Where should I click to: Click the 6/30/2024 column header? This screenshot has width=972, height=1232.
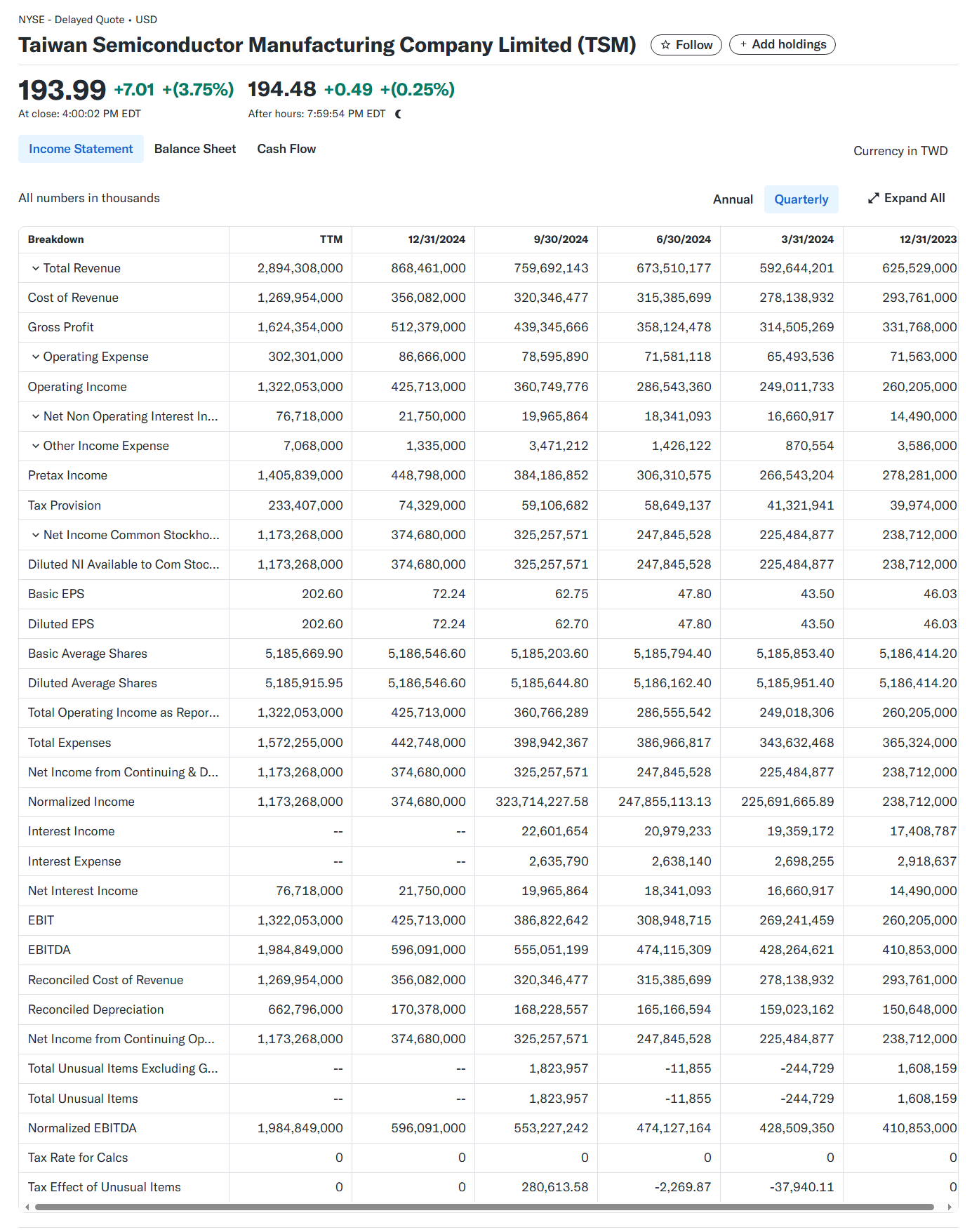click(x=684, y=239)
